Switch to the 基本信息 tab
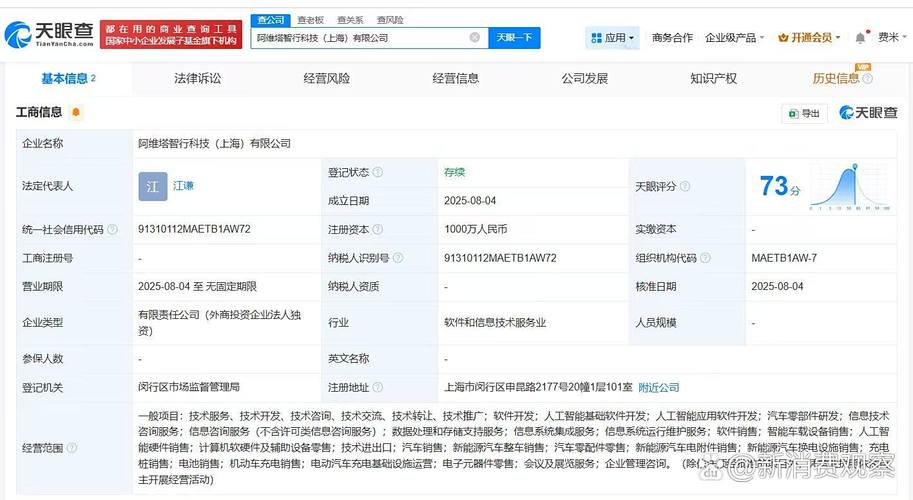This screenshot has height=500, width=913. click(68, 79)
